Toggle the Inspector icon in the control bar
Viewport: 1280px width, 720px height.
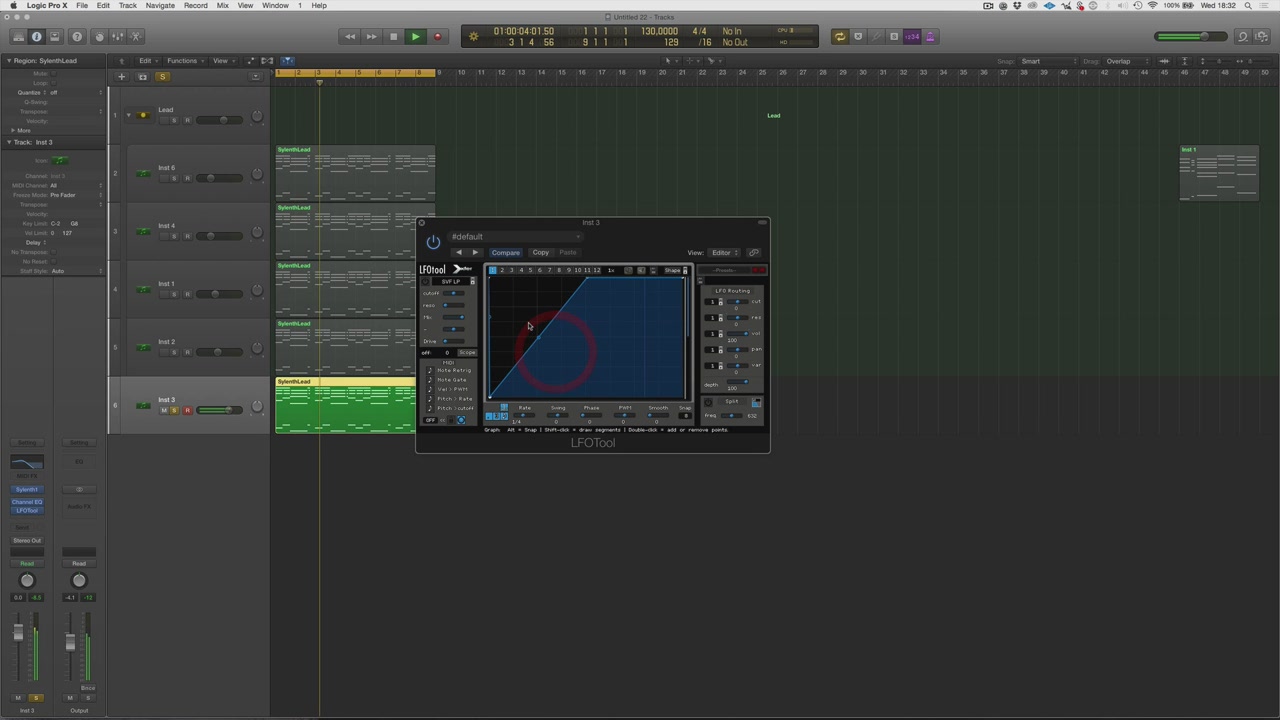tap(37, 37)
